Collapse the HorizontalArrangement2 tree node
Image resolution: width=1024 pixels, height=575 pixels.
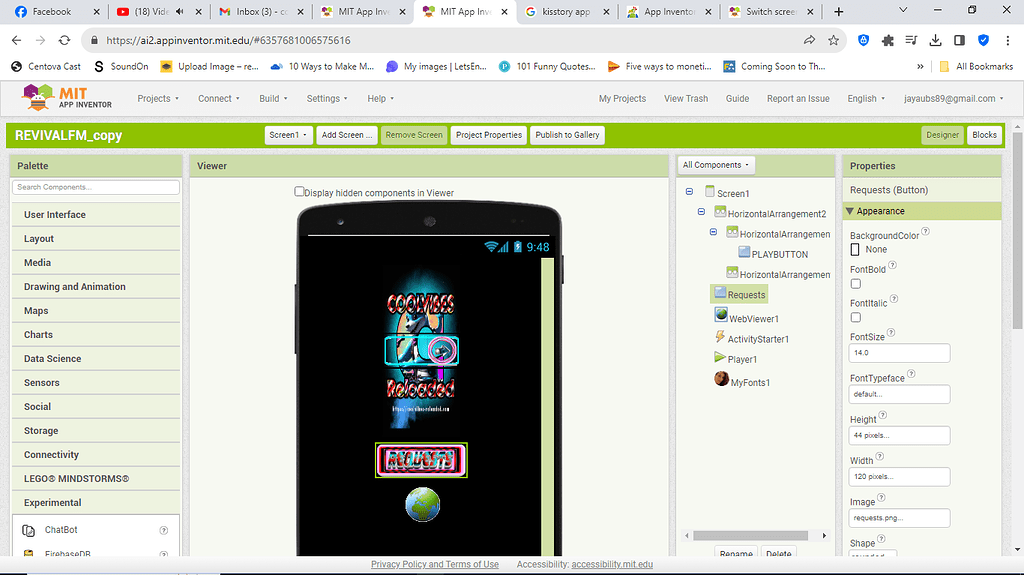(x=702, y=213)
